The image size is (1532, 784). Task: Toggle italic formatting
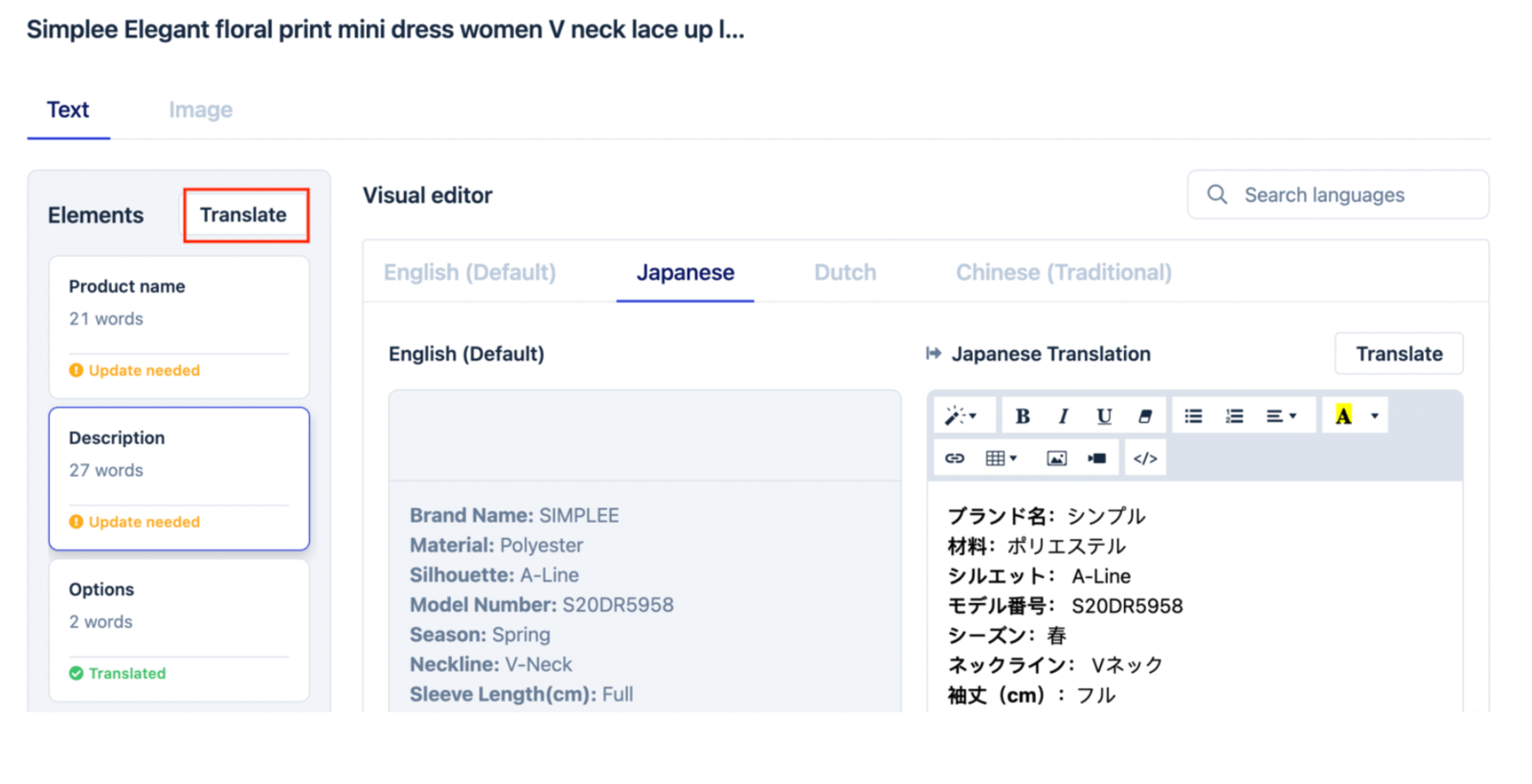coord(1063,416)
